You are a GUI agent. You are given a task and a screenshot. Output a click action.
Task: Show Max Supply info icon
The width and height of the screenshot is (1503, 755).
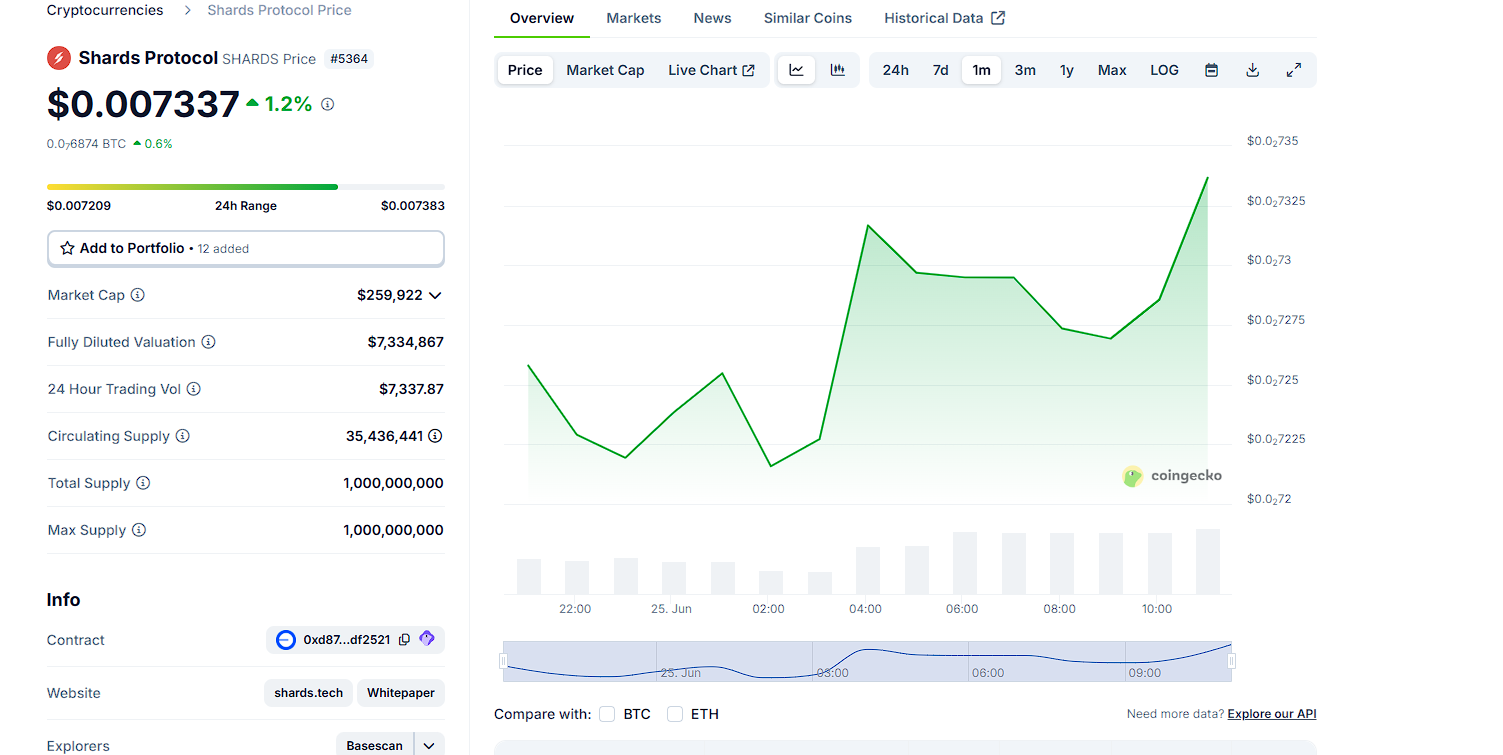139,530
